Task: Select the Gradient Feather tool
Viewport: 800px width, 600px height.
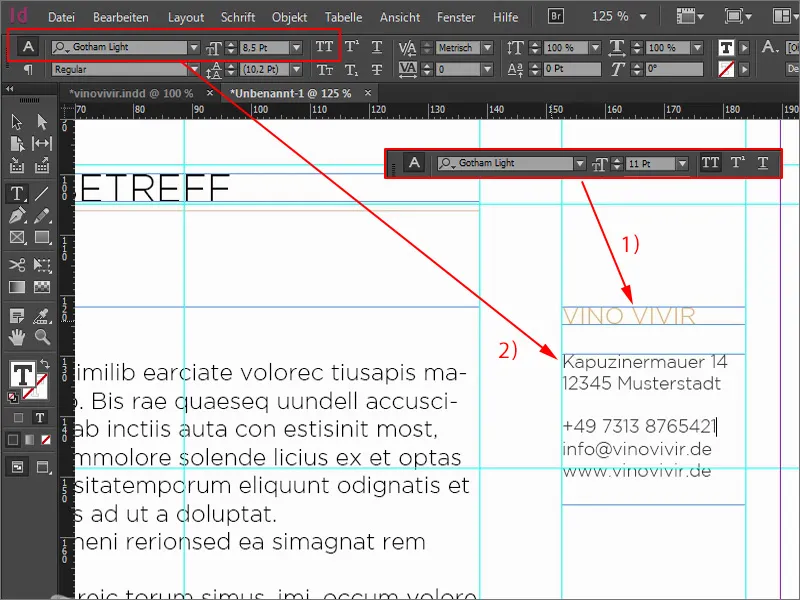Action: [x=42, y=287]
